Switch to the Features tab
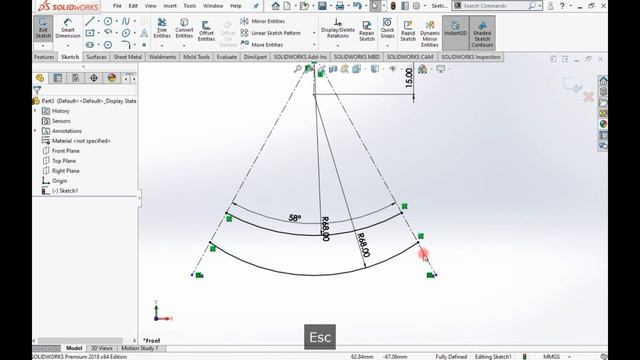This screenshot has height=360, width=640. pyautogui.click(x=44, y=57)
